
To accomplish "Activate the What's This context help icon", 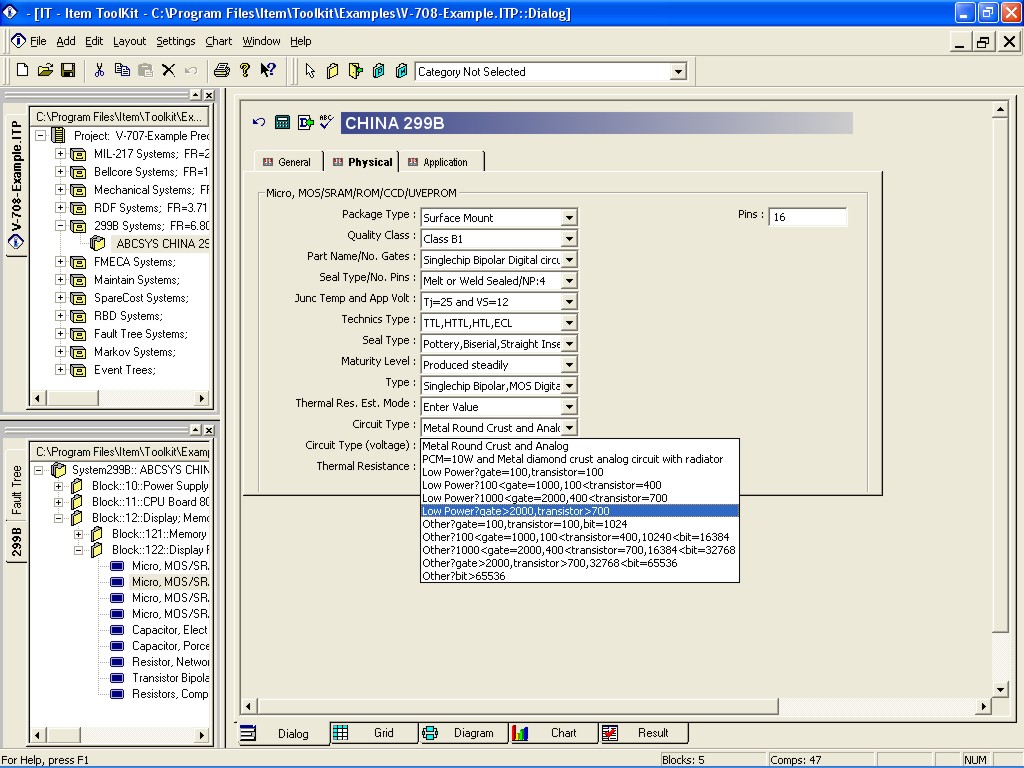I will [x=268, y=70].
